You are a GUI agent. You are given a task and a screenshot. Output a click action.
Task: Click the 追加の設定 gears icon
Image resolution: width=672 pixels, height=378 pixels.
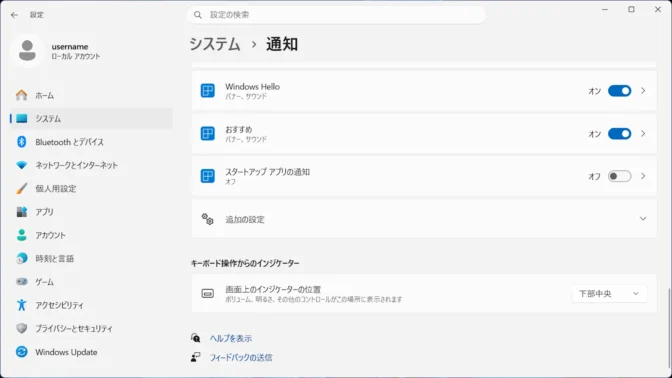click(208, 219)
